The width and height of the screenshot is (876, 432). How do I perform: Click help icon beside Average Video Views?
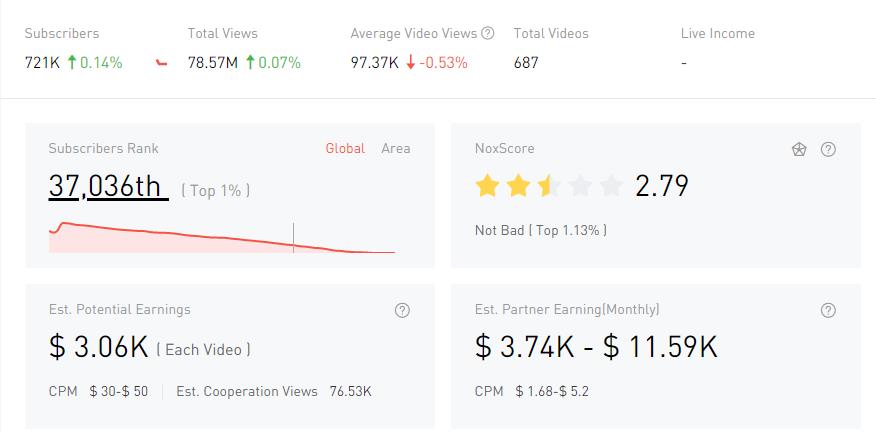coord(488,33)
